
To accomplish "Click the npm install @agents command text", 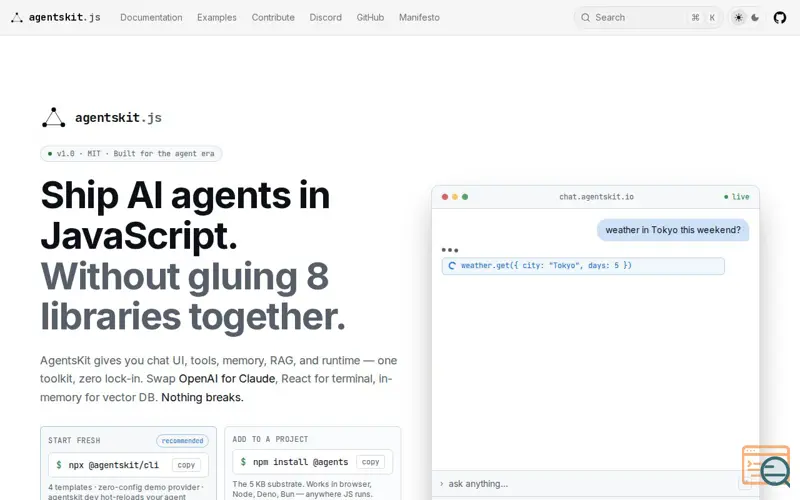I will pos(301,462).
